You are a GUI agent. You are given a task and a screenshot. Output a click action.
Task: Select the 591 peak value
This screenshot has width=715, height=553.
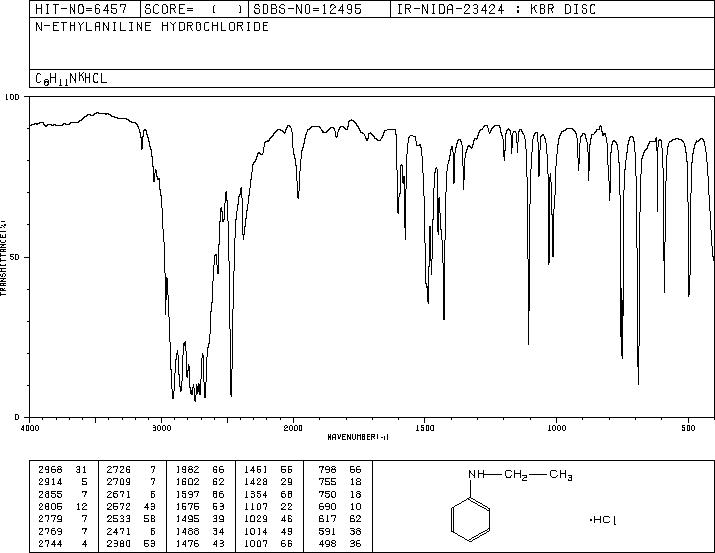(327, 532)
